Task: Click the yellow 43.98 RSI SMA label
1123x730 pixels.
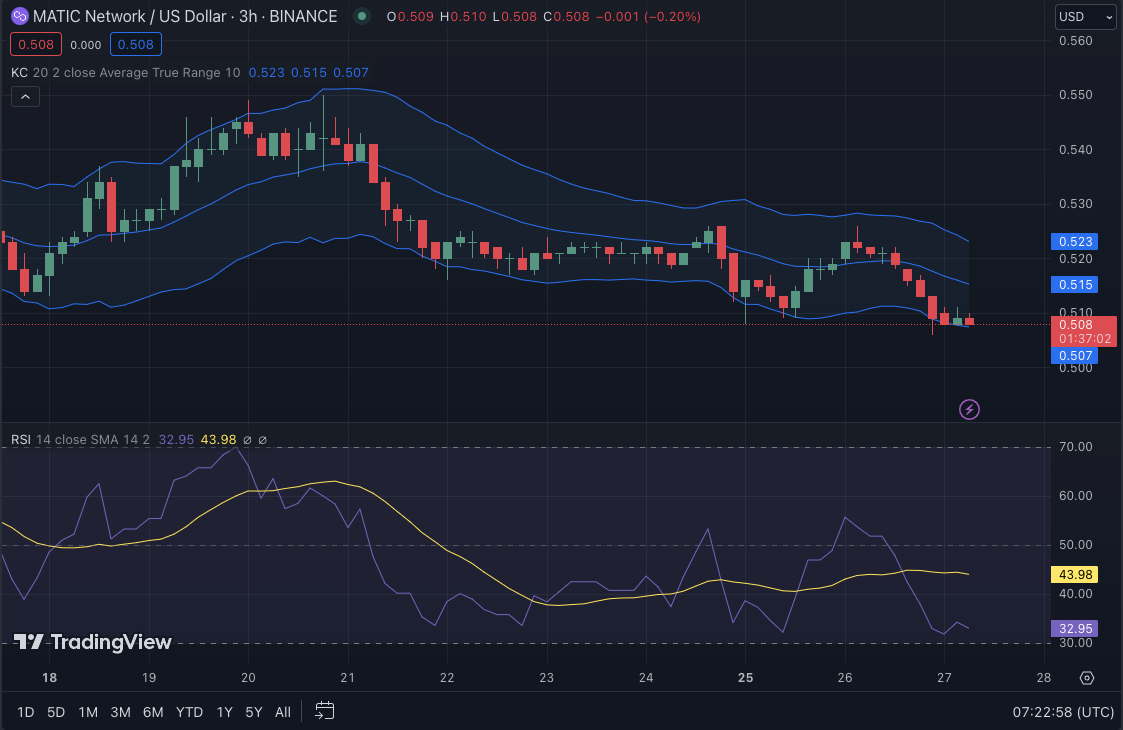Action: (1074, 574)
